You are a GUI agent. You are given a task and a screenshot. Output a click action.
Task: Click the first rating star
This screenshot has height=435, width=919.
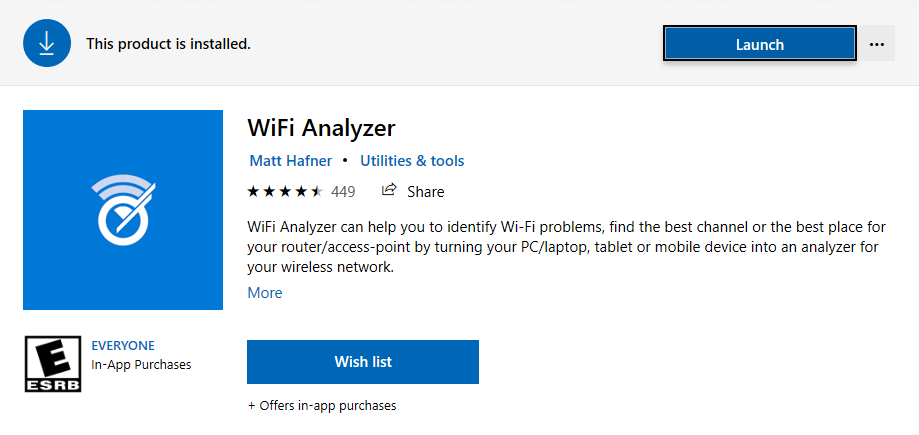(x=253, y=192)
